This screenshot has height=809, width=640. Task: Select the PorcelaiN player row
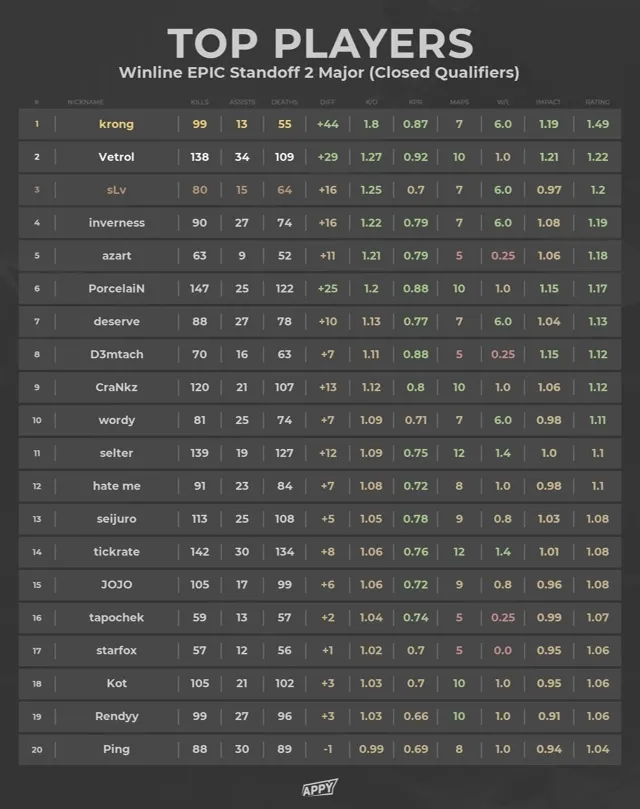320,288
